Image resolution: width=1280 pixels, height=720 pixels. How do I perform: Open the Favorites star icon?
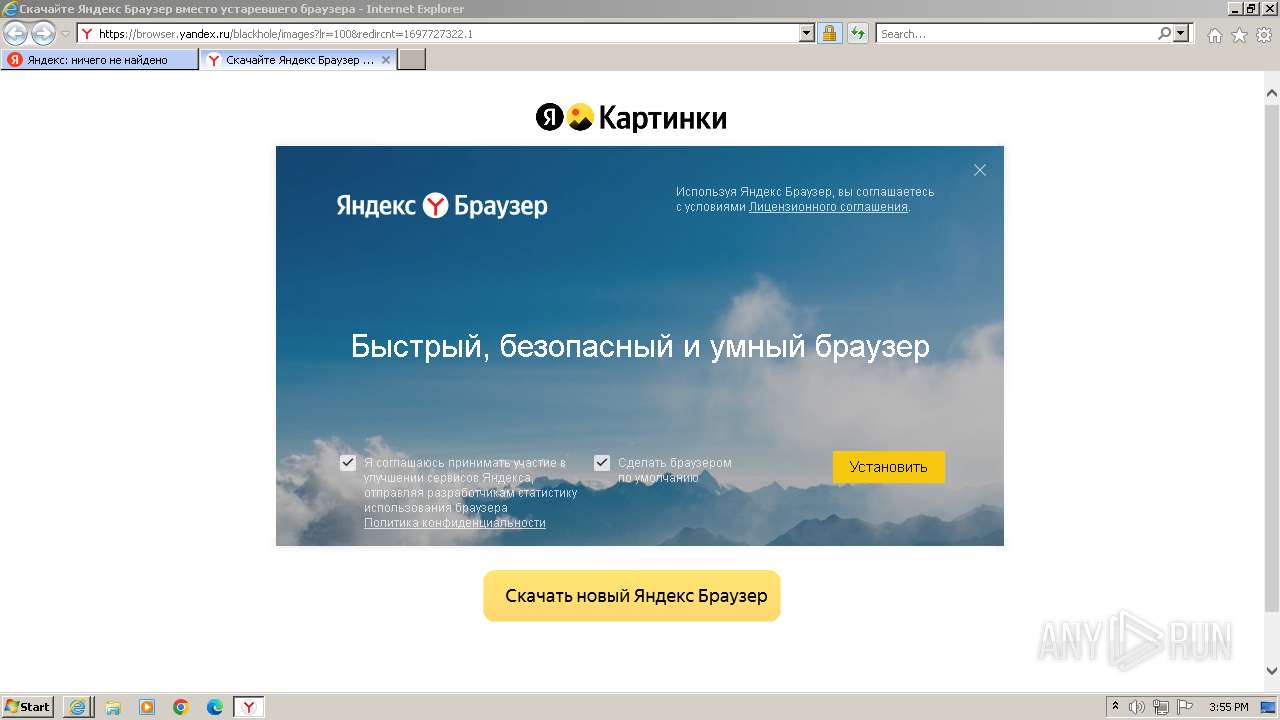[x=1239, y=35]
